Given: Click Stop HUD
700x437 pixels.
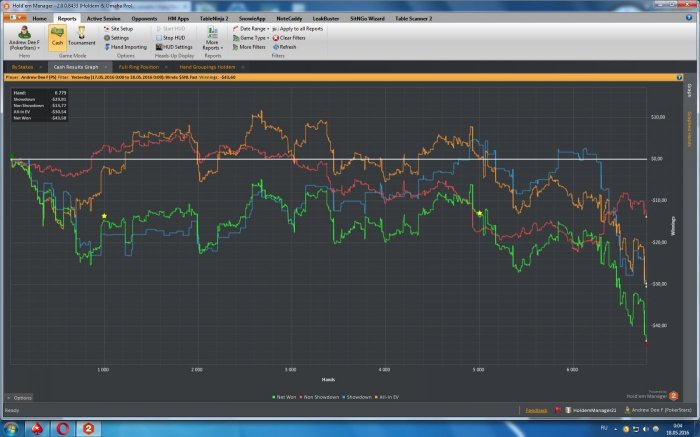Looking at the screenshot, I should pyautogui.click(x=173, y=38).
